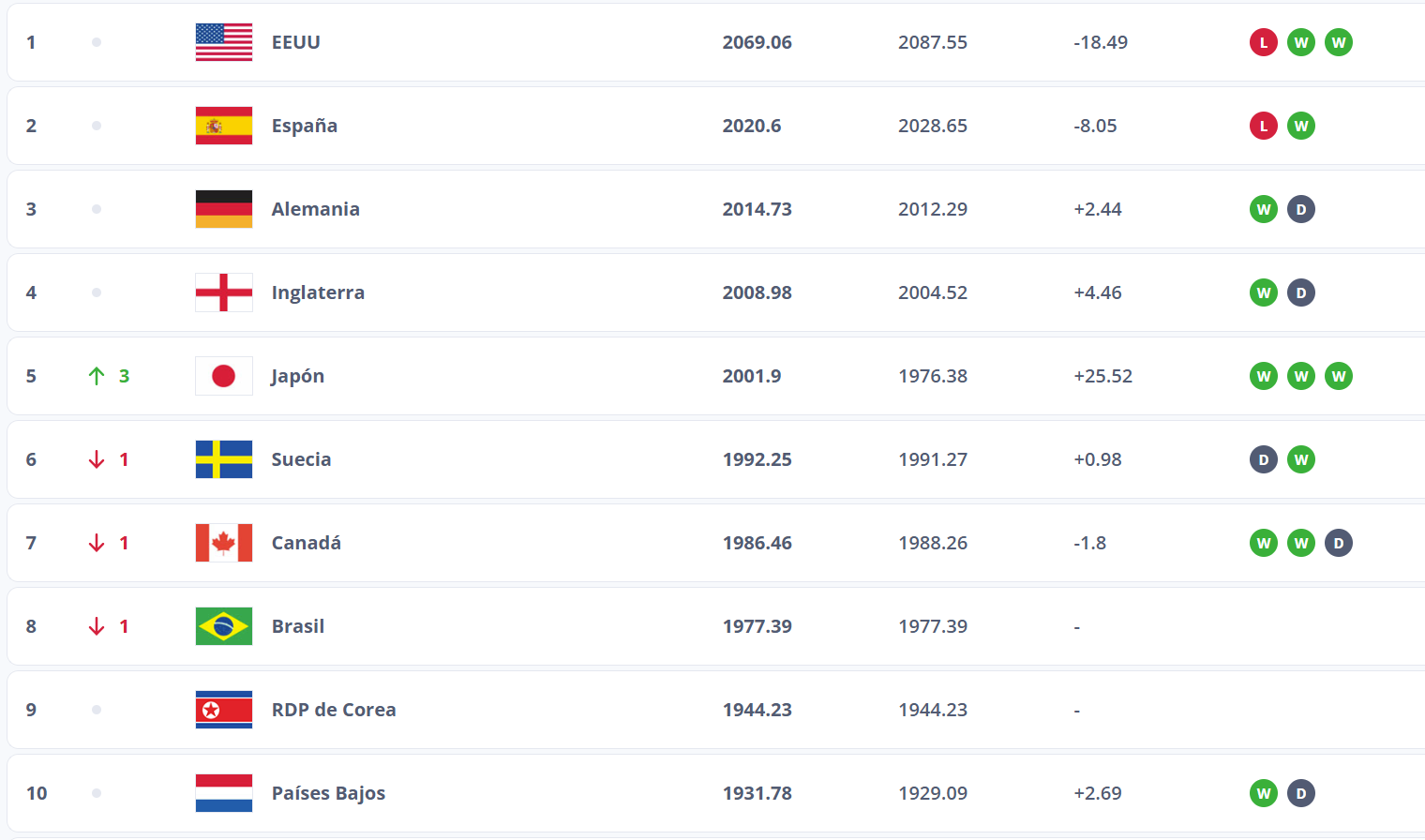This screenshot has height=840, width=1425.
Task: Click the first W badge for Japón
Action: click(1263, 376)
